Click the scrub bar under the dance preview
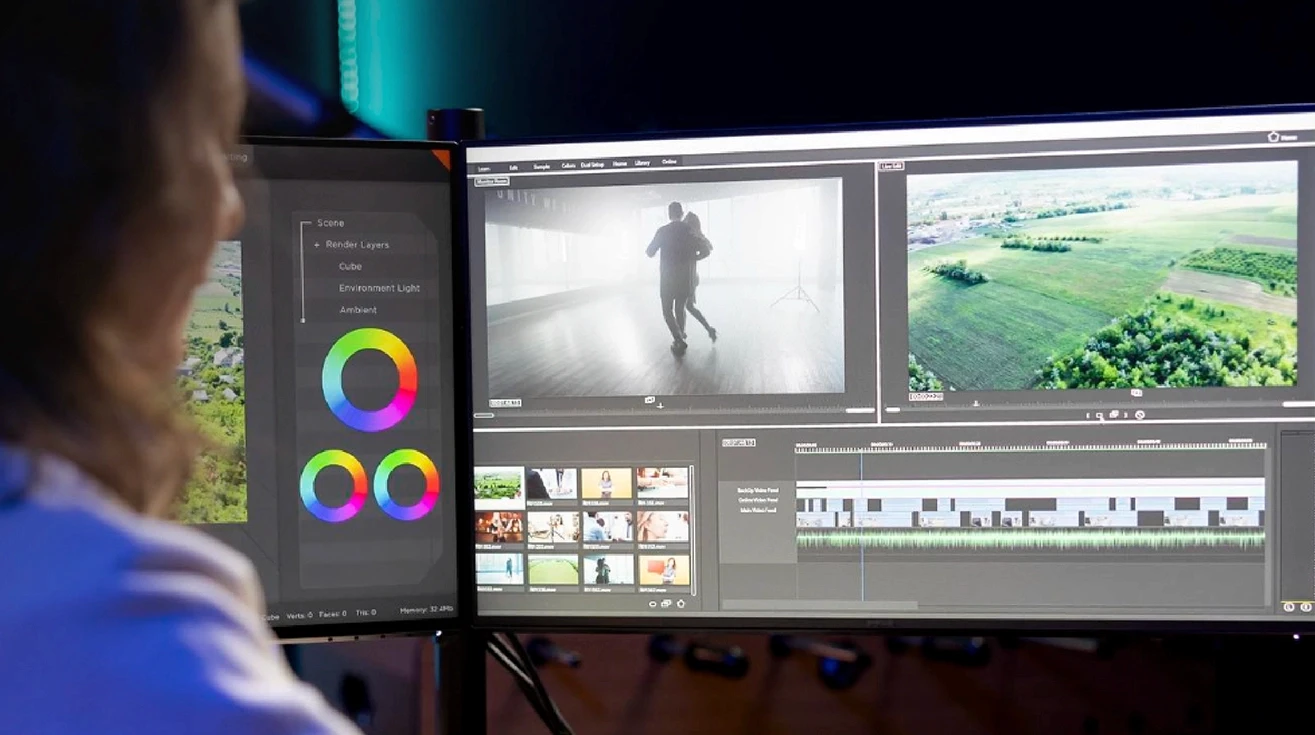The height and width of the screenshot is (735, 1315). click(x=674, y=412)
